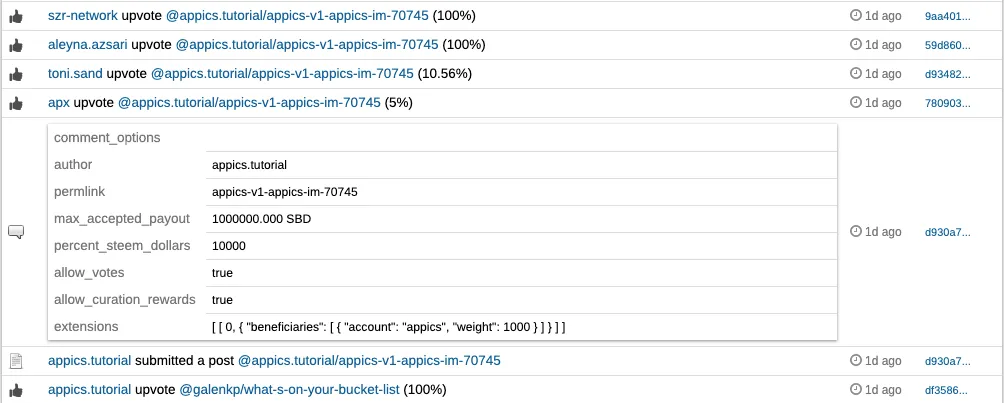Open toni.sand user link

[x=75, y=74]
